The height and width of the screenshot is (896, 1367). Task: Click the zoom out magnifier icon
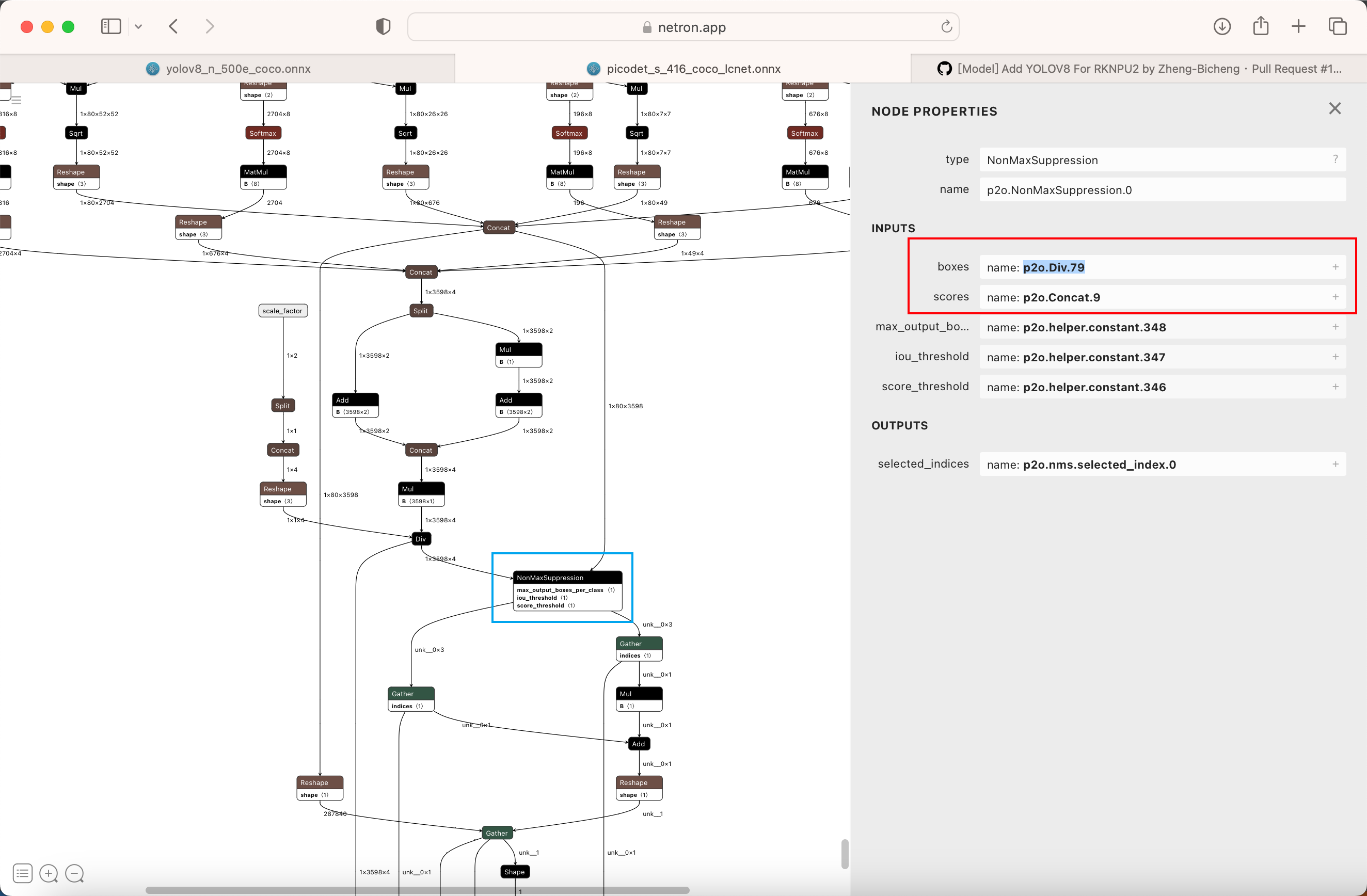tap(74, 874)
